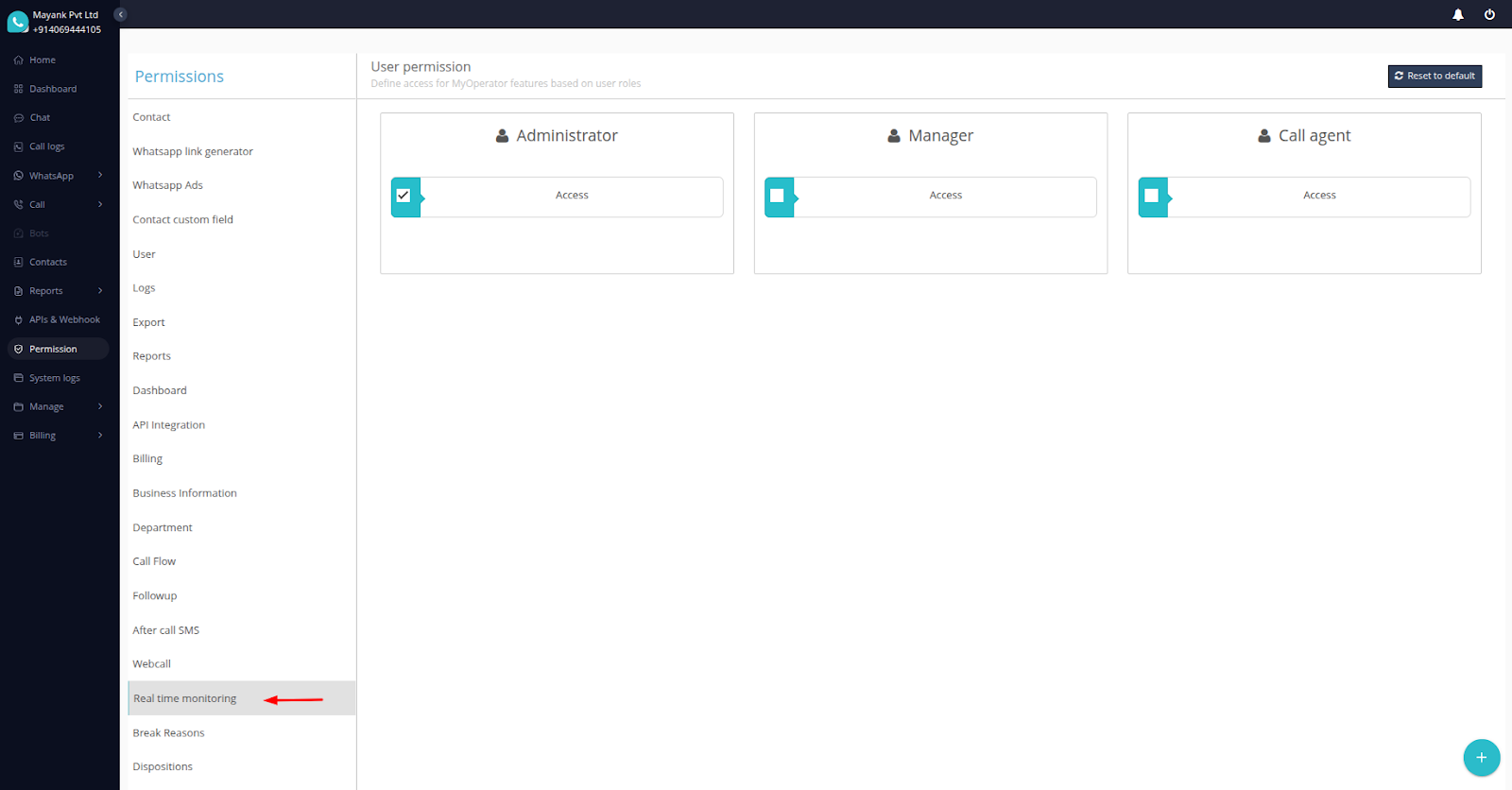Enable Access checkbox for Manager

point(777,196)
